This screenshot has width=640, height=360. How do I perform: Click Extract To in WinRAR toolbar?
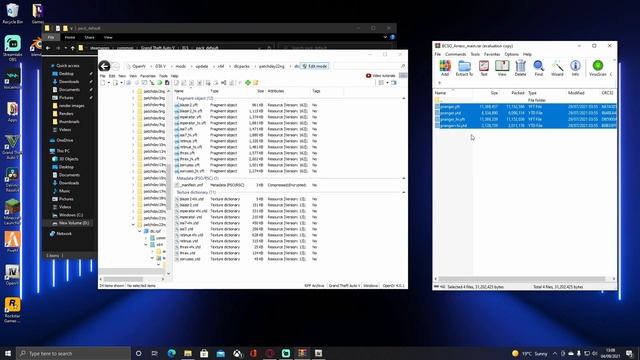pos(464,68)
